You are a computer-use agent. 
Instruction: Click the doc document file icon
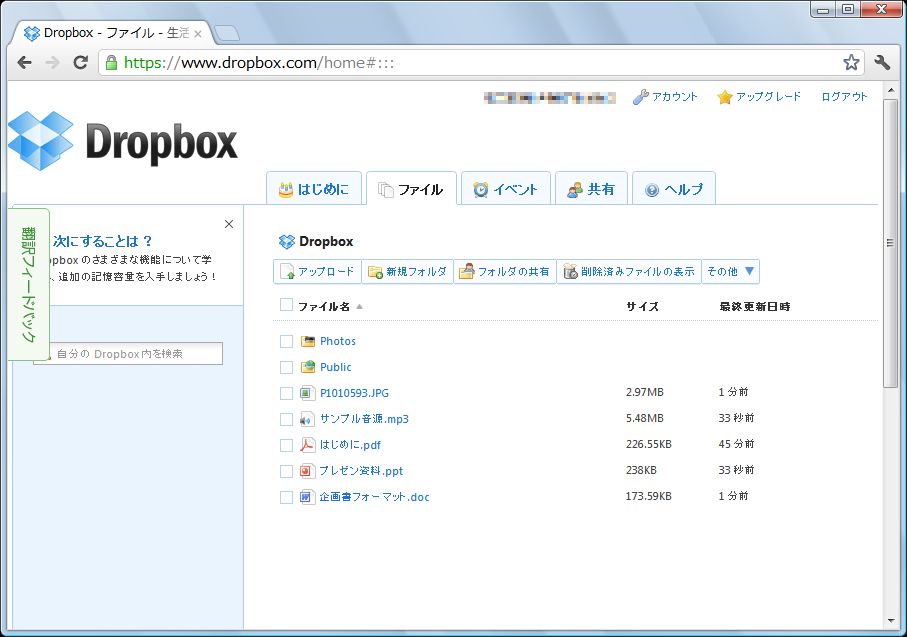(307, 496)
